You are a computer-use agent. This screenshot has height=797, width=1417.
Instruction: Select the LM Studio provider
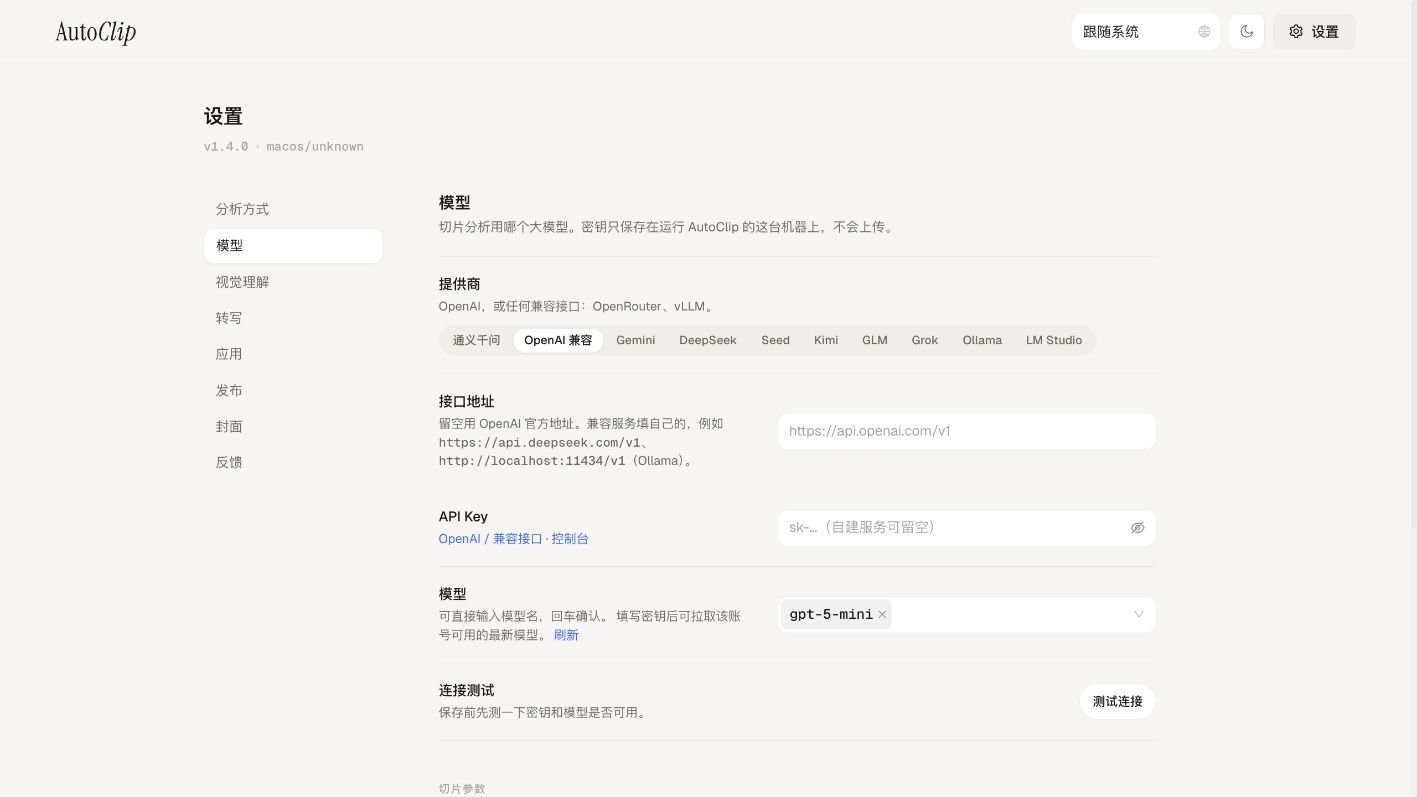tap(1054, 340)
